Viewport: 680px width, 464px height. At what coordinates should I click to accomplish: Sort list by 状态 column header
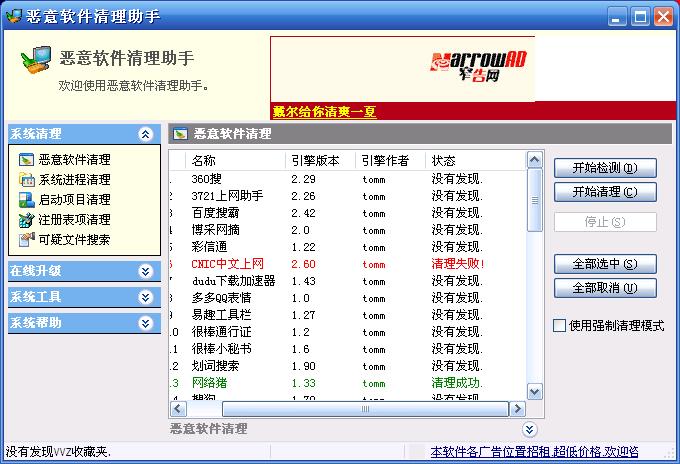tap(475, 161)
